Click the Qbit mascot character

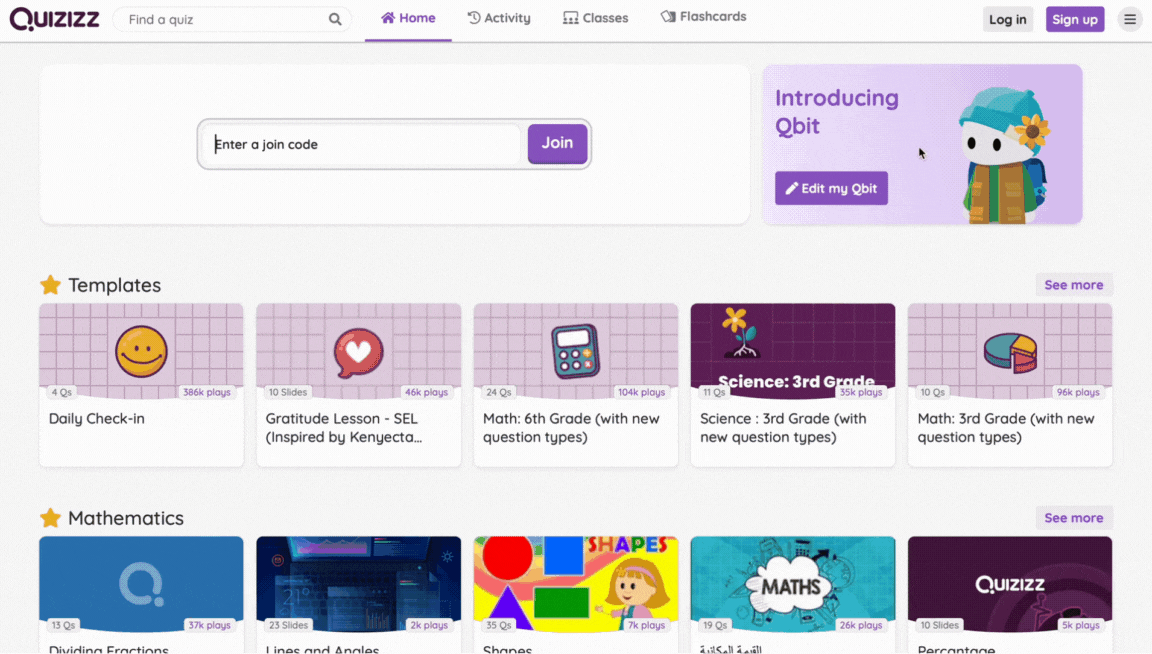(1004, 155)
